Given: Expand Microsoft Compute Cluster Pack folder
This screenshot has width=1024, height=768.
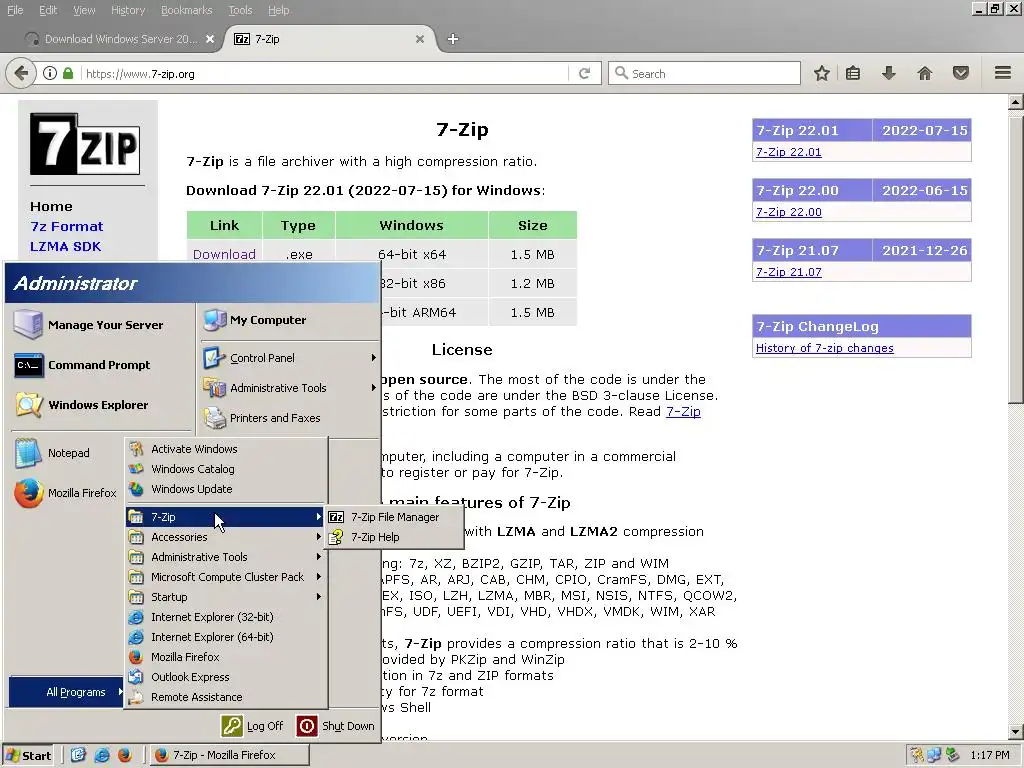Looking at the screenshot, I should 226,577.
